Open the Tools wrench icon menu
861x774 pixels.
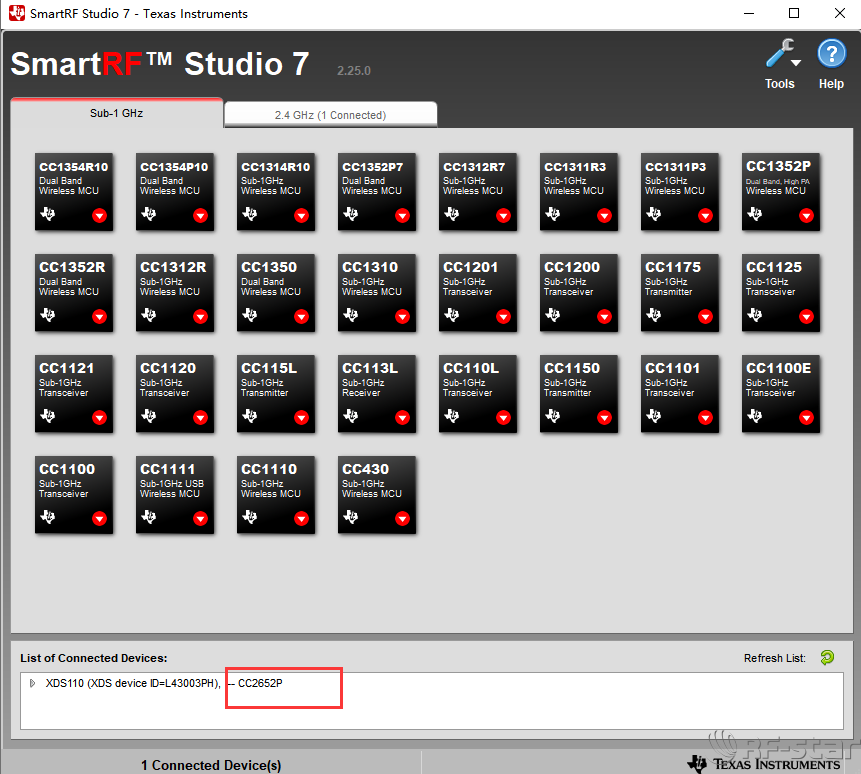point(779,56)
